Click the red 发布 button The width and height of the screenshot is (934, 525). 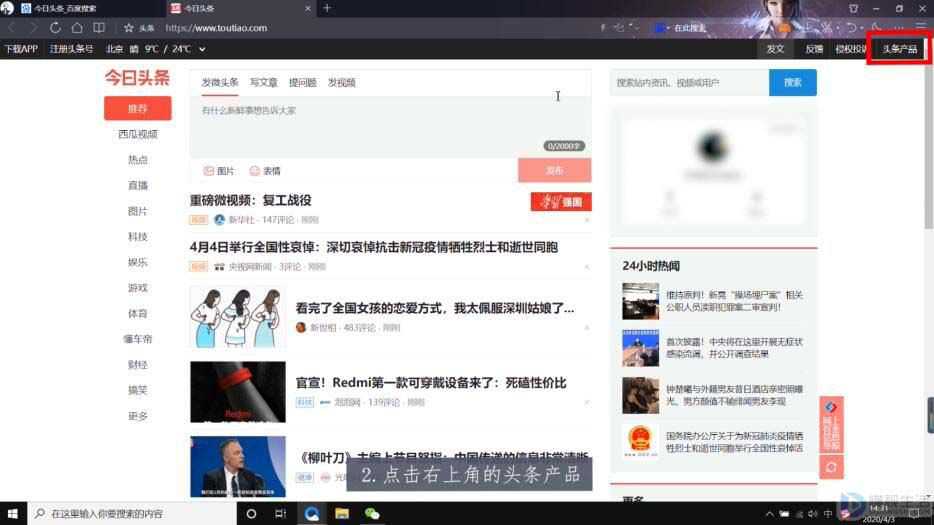point(555,170)
